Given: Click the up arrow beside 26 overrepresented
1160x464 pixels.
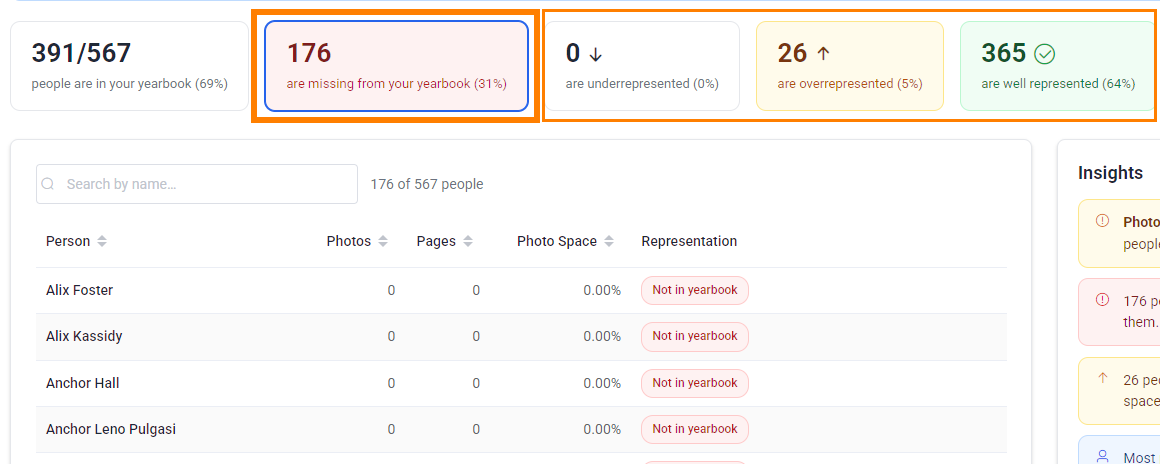Looking at the screenshot, I should [x=823, y=53].
